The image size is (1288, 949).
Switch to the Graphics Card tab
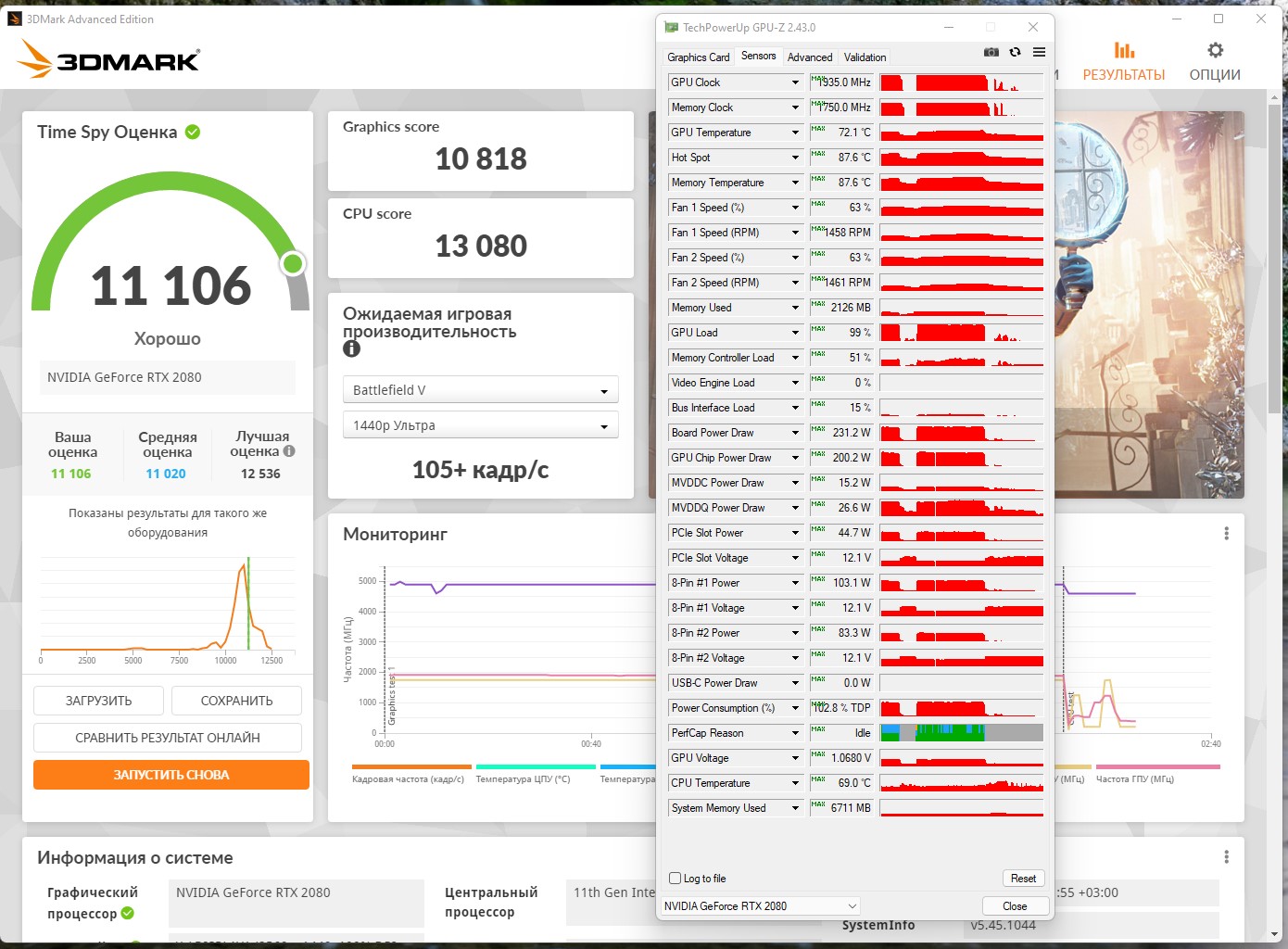point(698,57)
